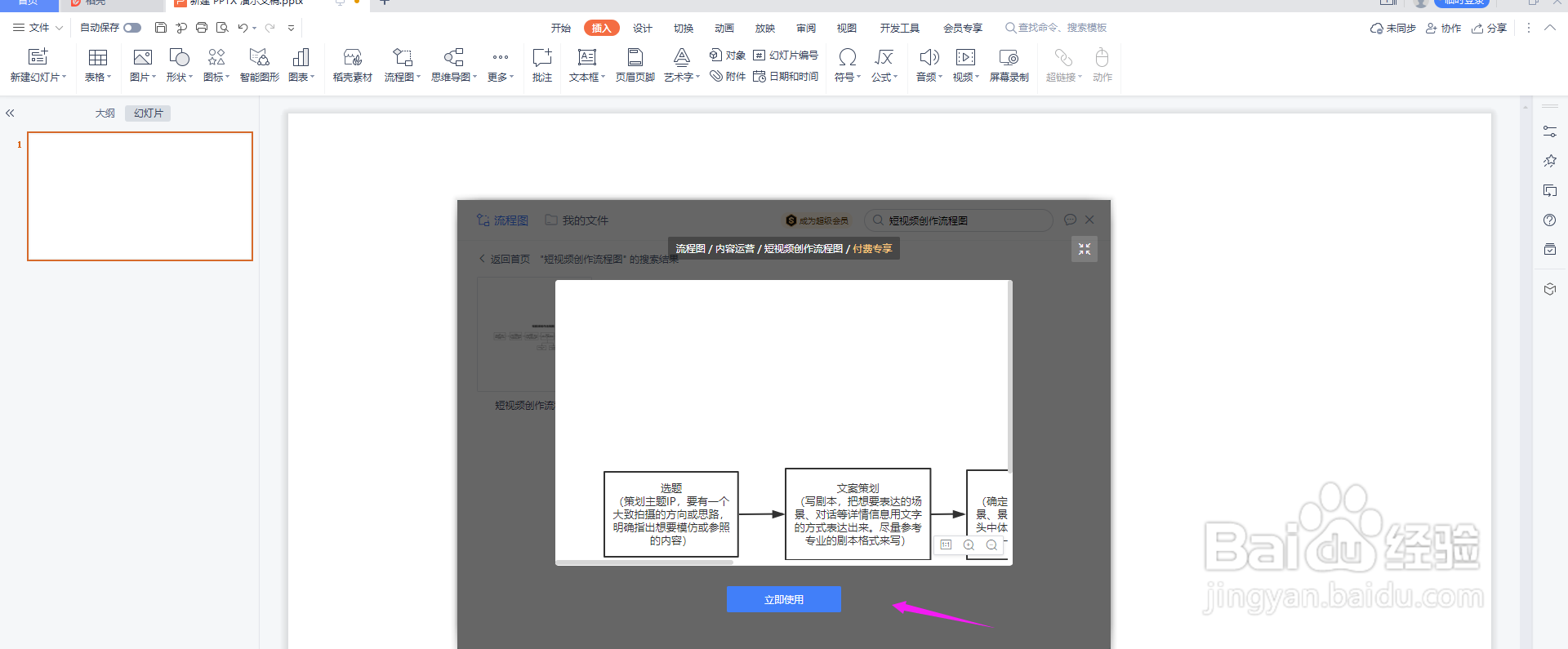Select slide 1 thumbnail in panel

tap(140, 196)
